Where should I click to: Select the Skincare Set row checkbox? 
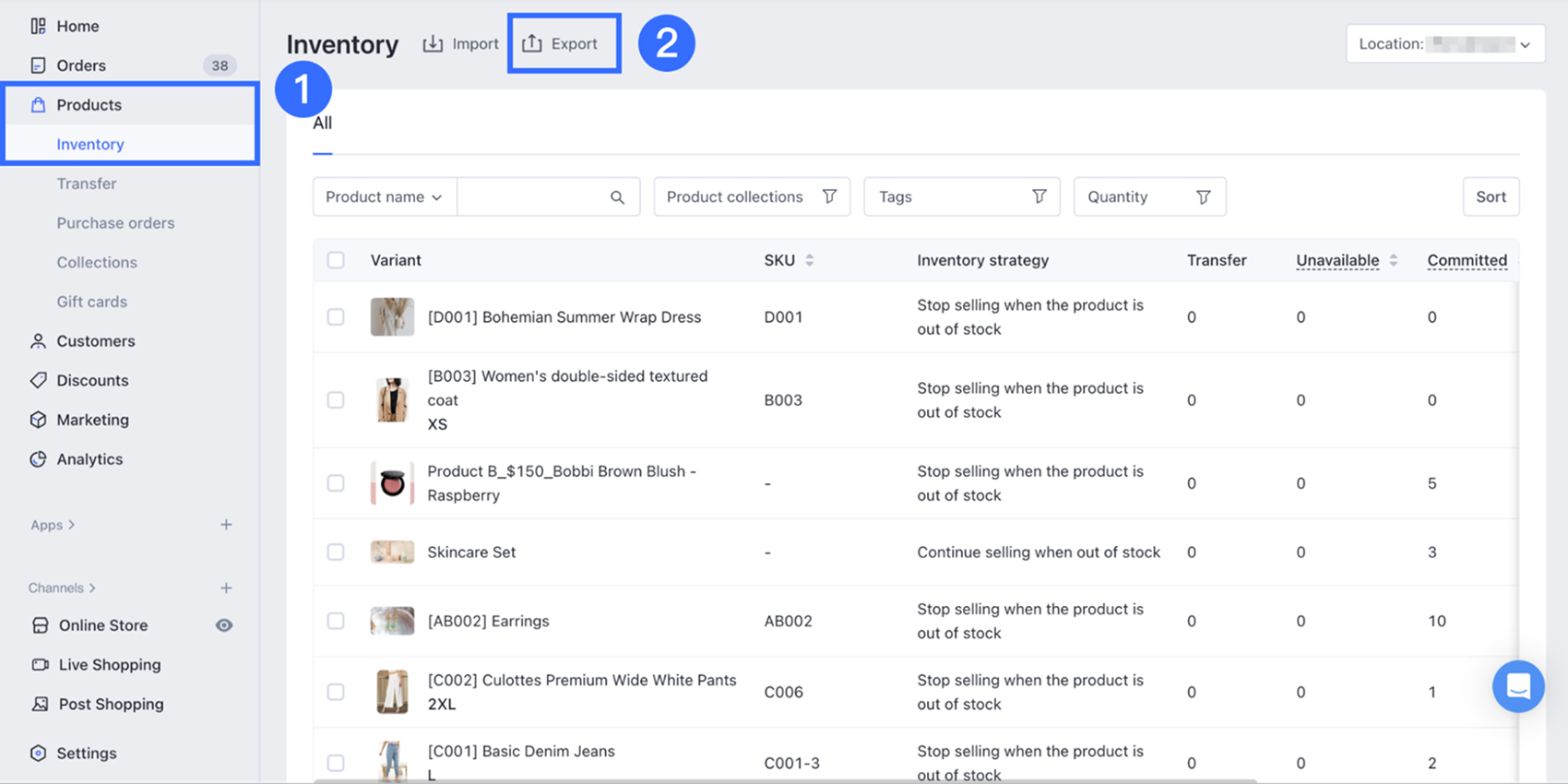(x=336, y=552)
